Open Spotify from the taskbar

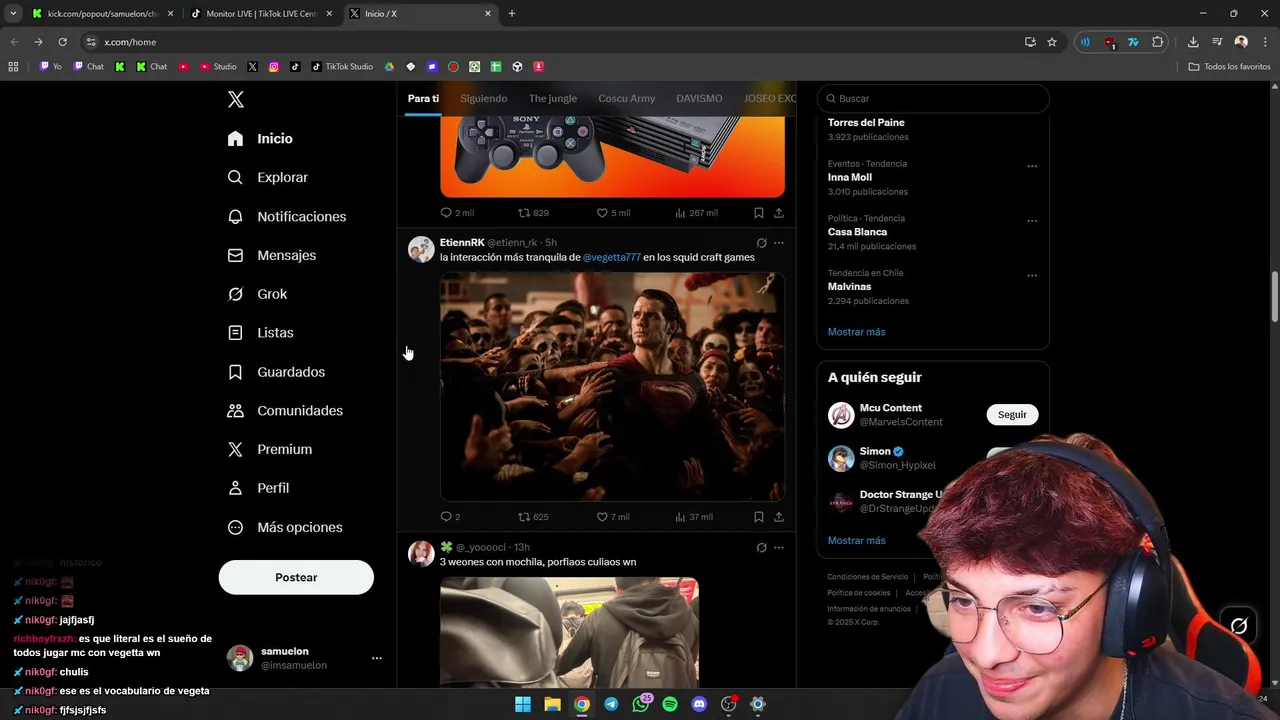(x=670, y=704)
